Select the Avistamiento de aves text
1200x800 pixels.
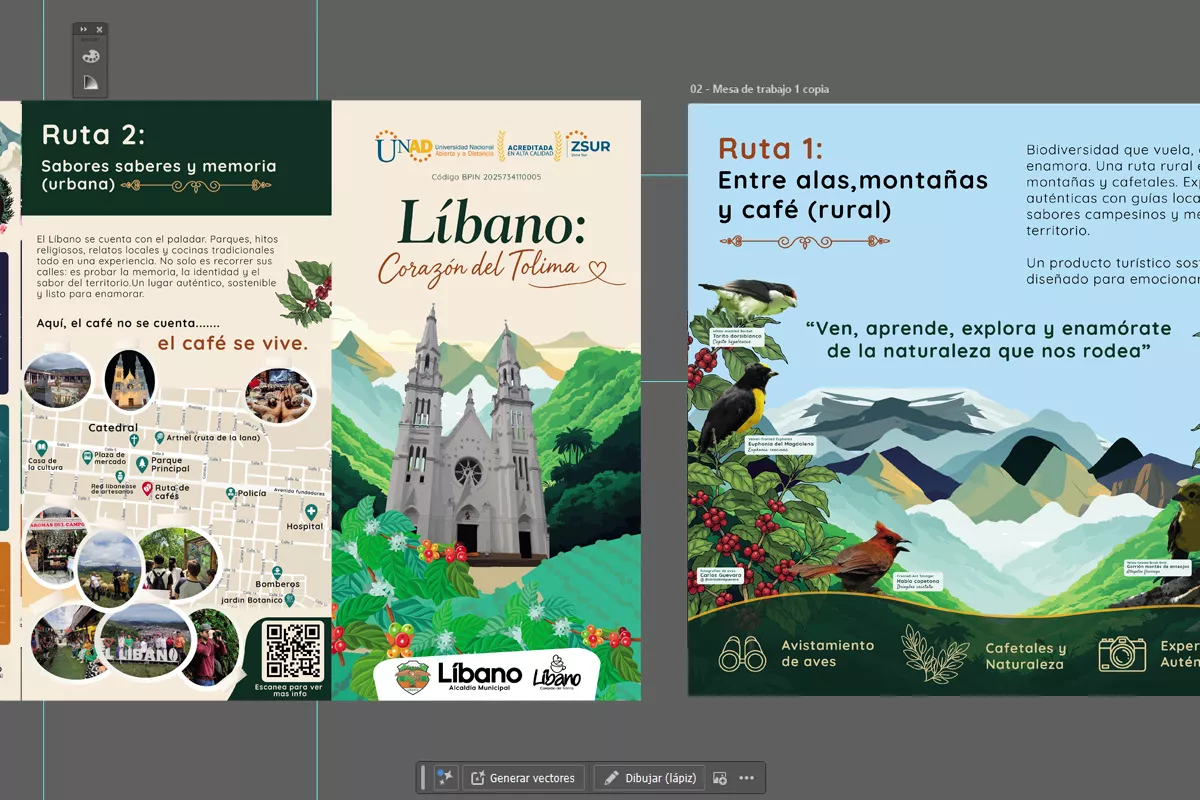pos(828,653)
